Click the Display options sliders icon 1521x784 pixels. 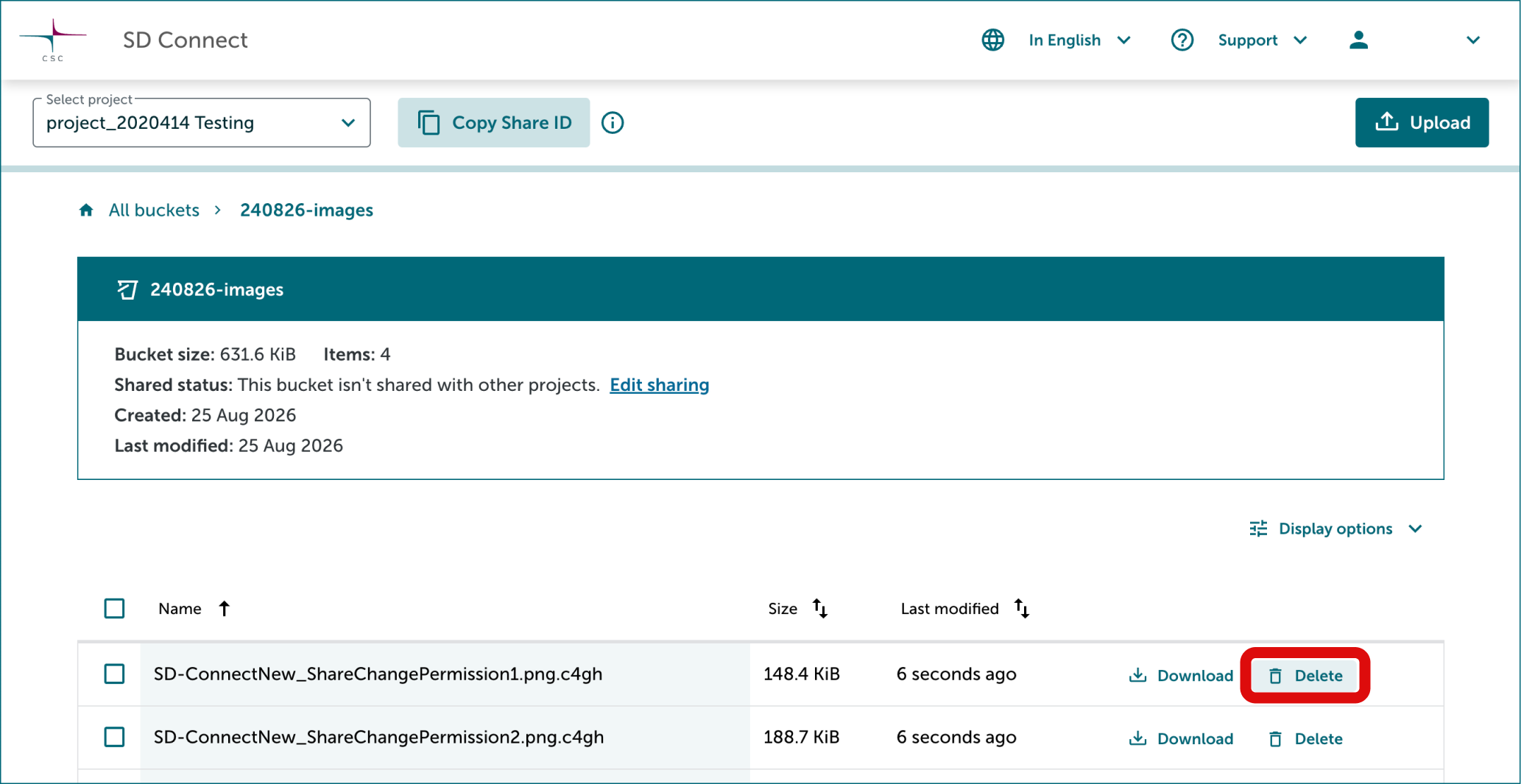(1258, 529)
